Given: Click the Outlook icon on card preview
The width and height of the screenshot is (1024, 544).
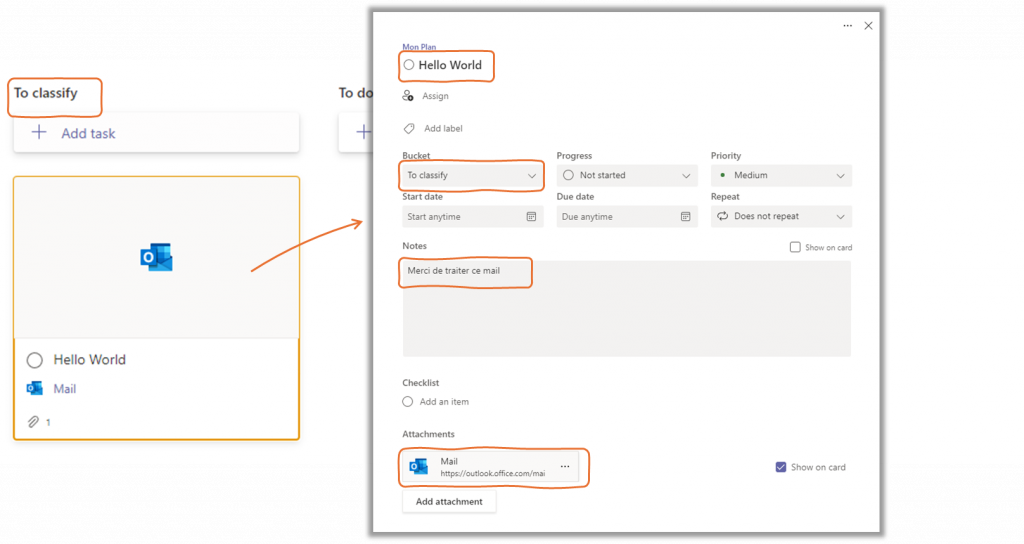Looking at the screenshot, I should click(x=156, y=257).
